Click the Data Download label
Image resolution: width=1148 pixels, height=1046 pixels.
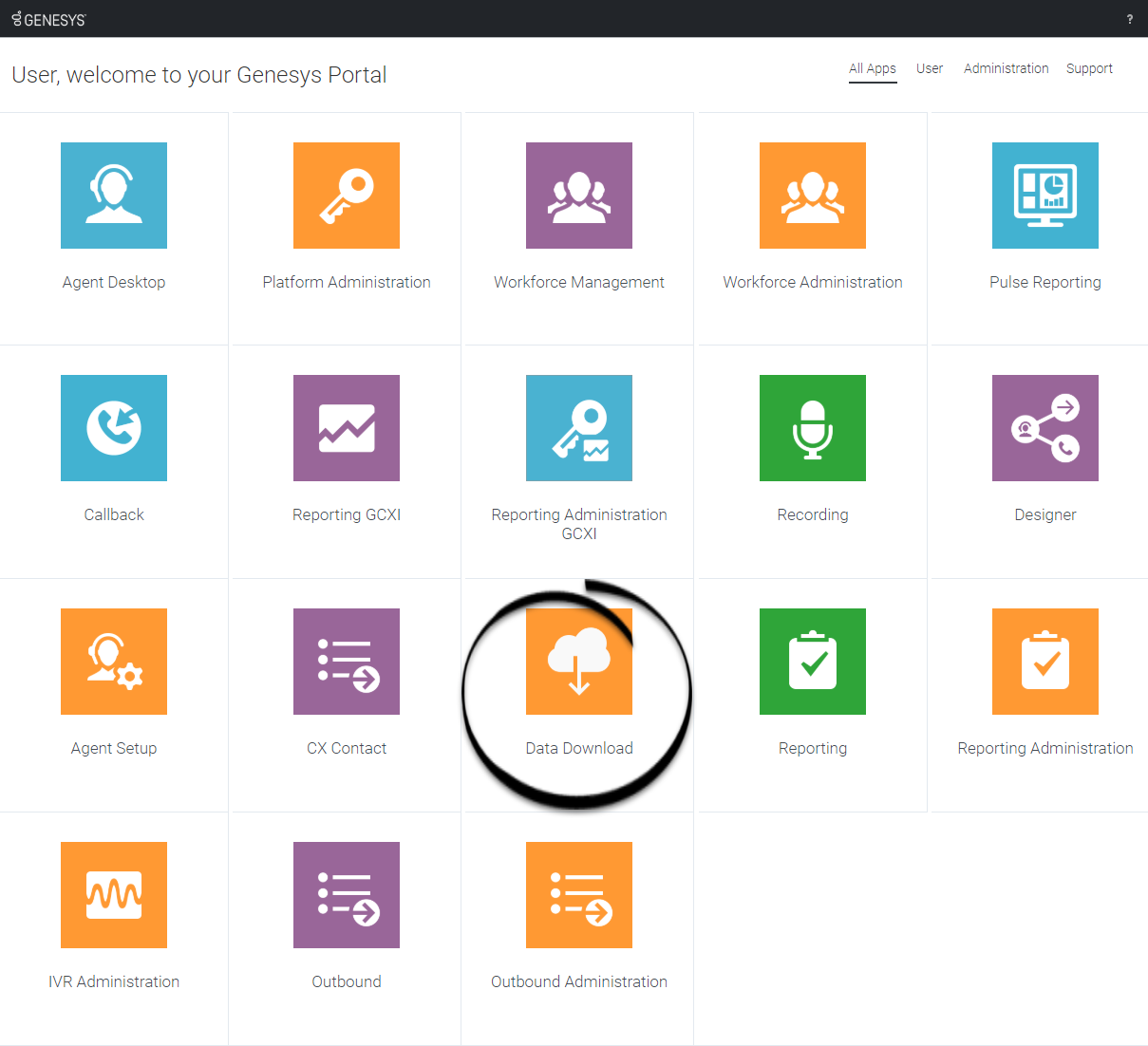pyautogui.click(x=579, y=748)
